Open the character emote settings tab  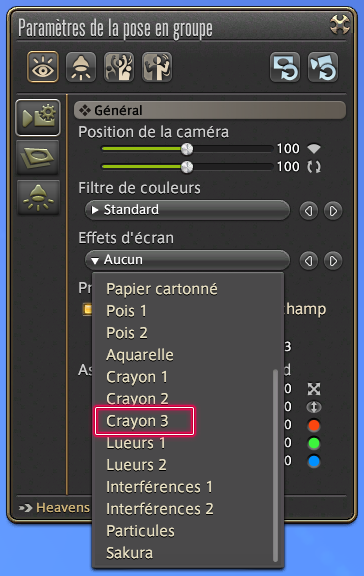pyautogui.click(x=157, y=67)
